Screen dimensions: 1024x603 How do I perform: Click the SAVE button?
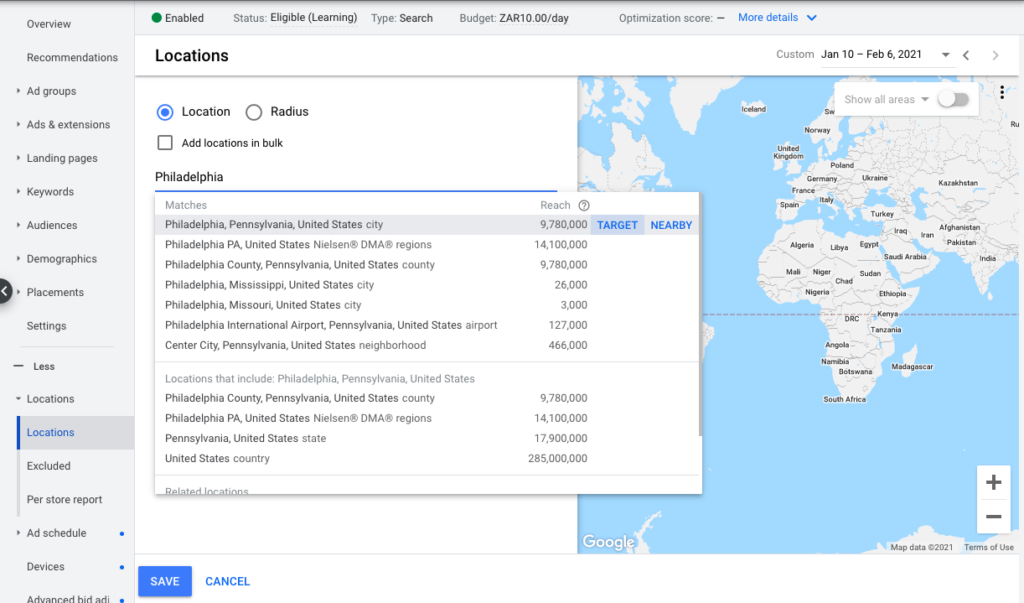click(165, 581)
